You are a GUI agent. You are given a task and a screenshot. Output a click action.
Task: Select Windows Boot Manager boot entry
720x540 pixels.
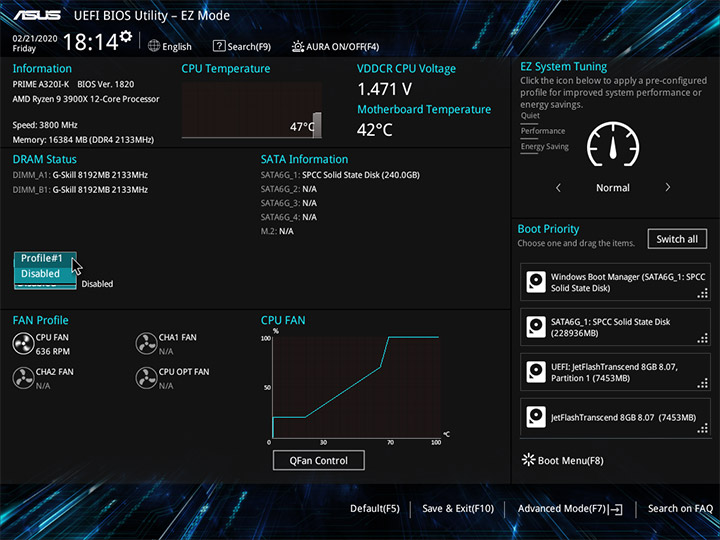pyautogui.click(x=615, y=282)
